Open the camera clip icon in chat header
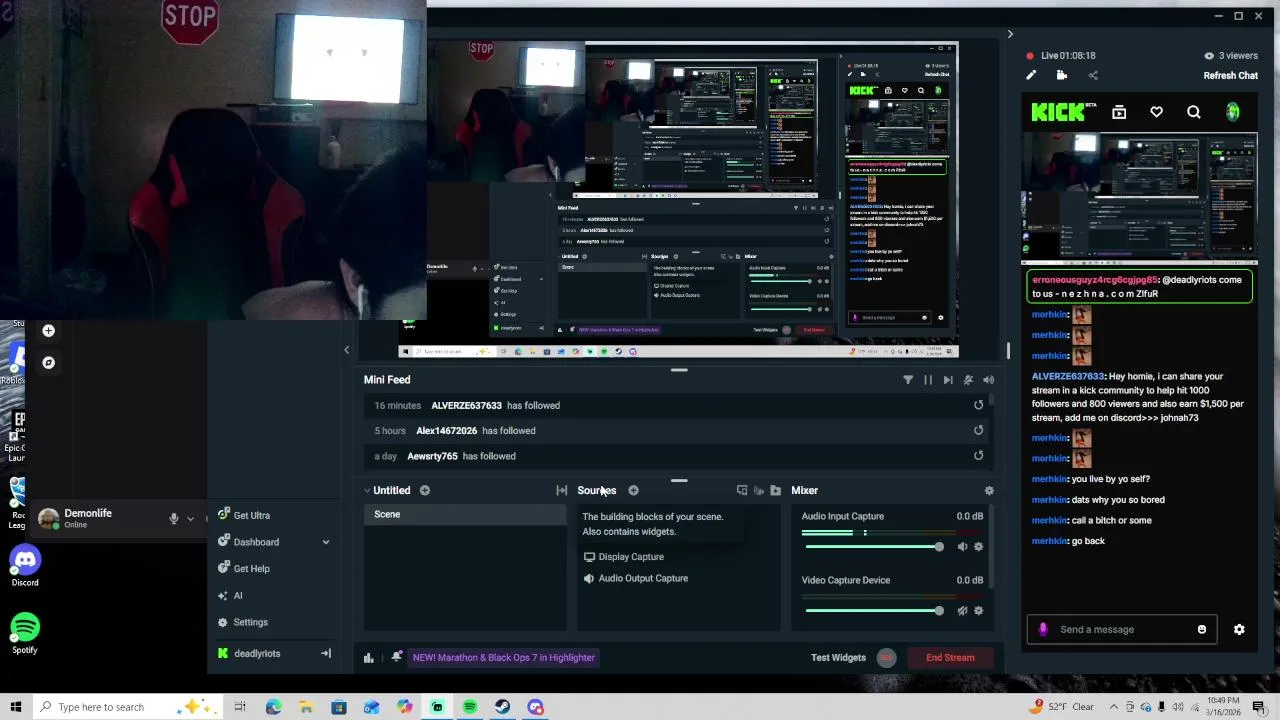1280x720 pixels. [x=1062, y=75]
